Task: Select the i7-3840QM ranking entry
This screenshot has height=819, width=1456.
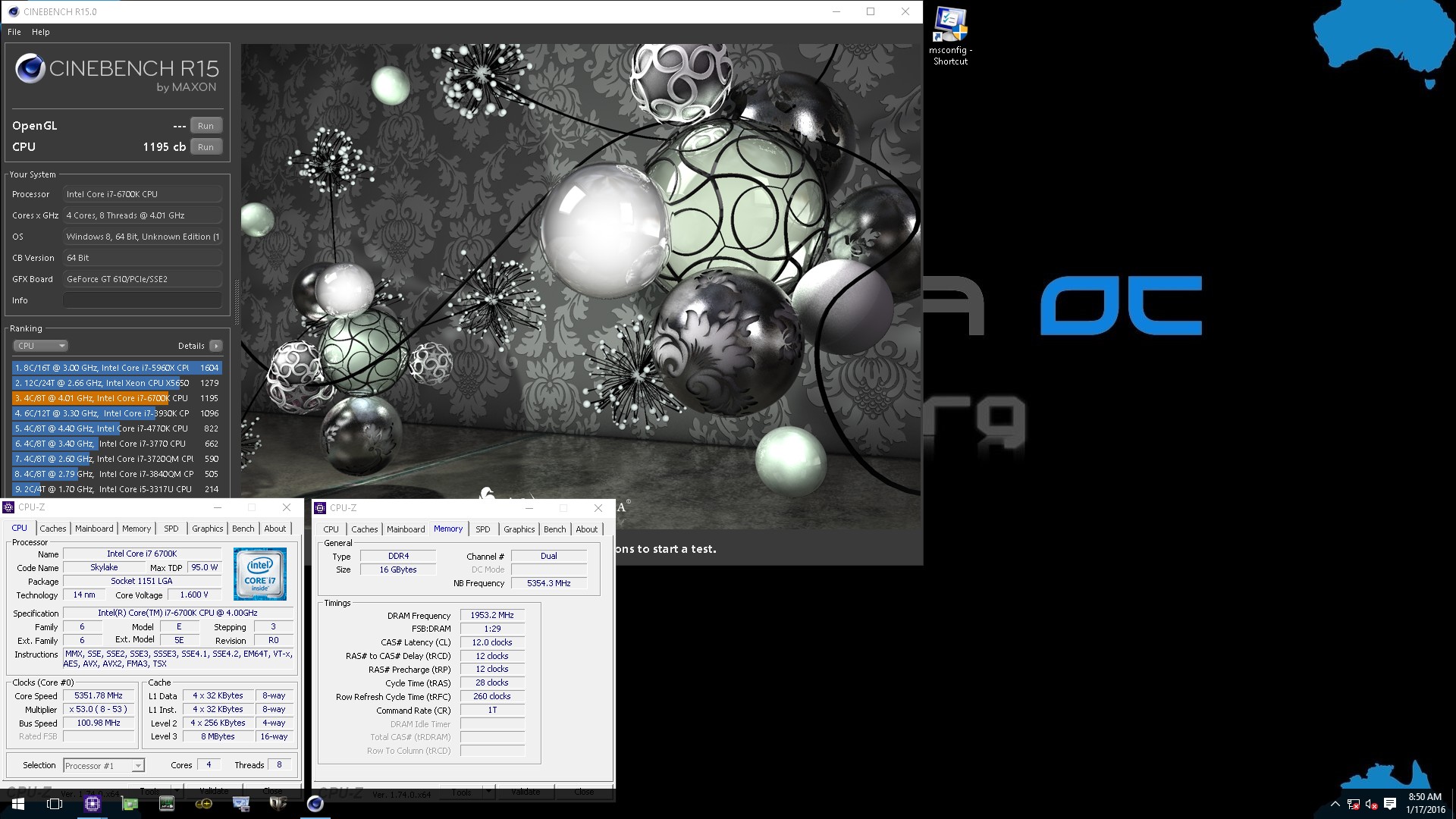Action: pyautogui.click(x=117, y=474)
